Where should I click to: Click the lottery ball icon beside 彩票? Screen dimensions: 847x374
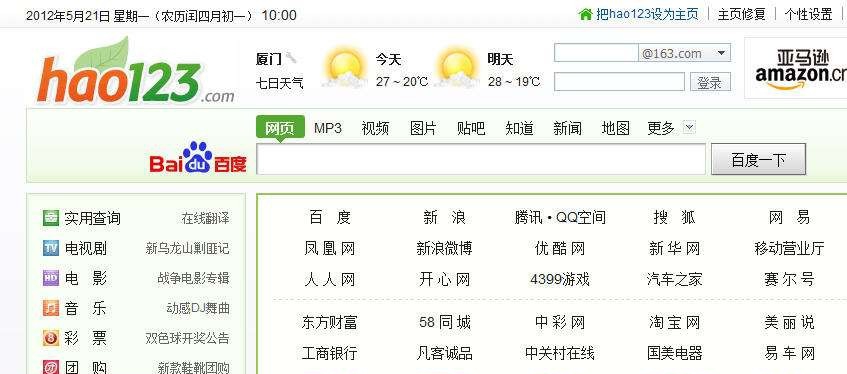coord(51,338)
